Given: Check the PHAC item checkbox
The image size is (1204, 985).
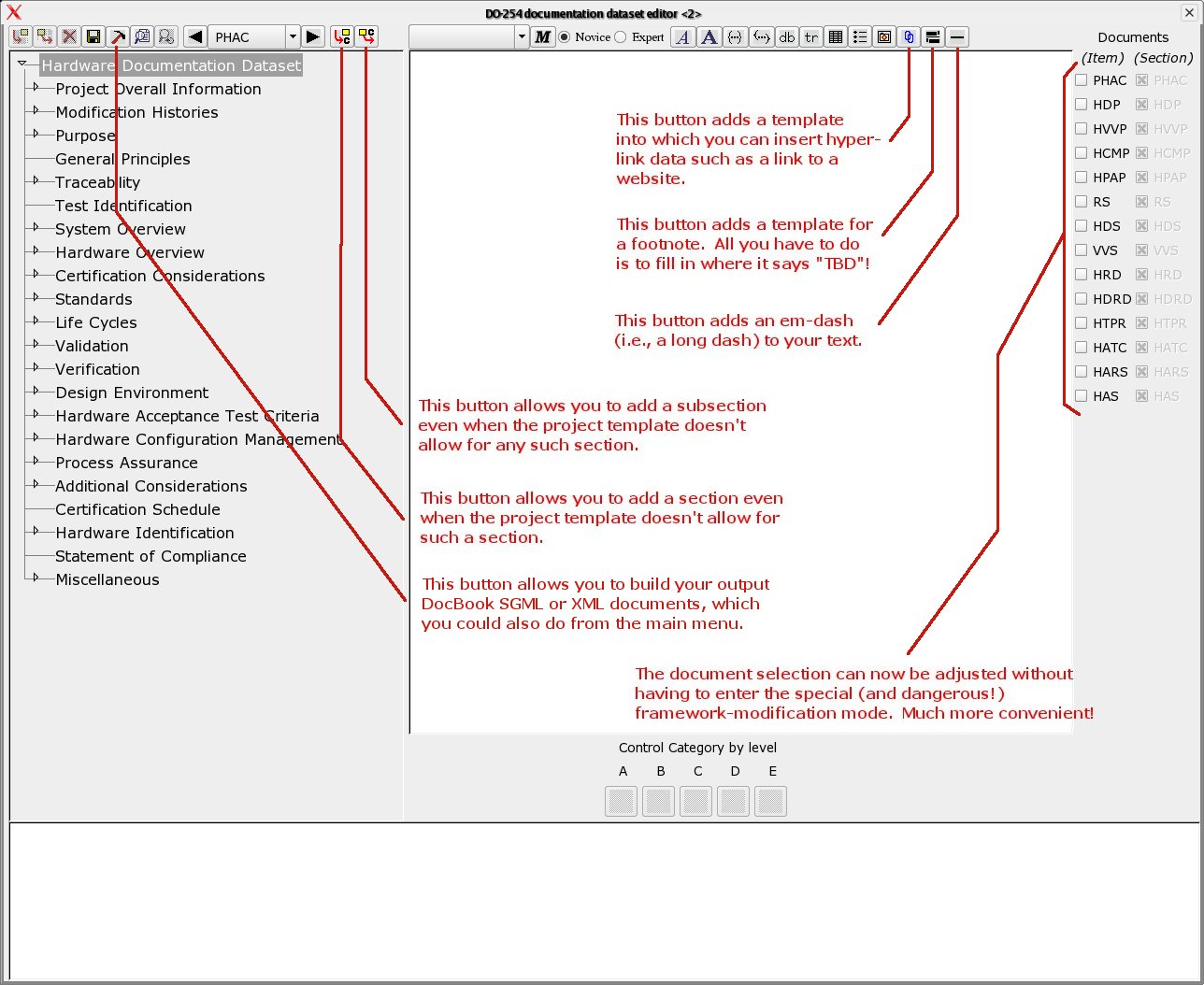Looking at the screenshot, I should [1082, 80].
